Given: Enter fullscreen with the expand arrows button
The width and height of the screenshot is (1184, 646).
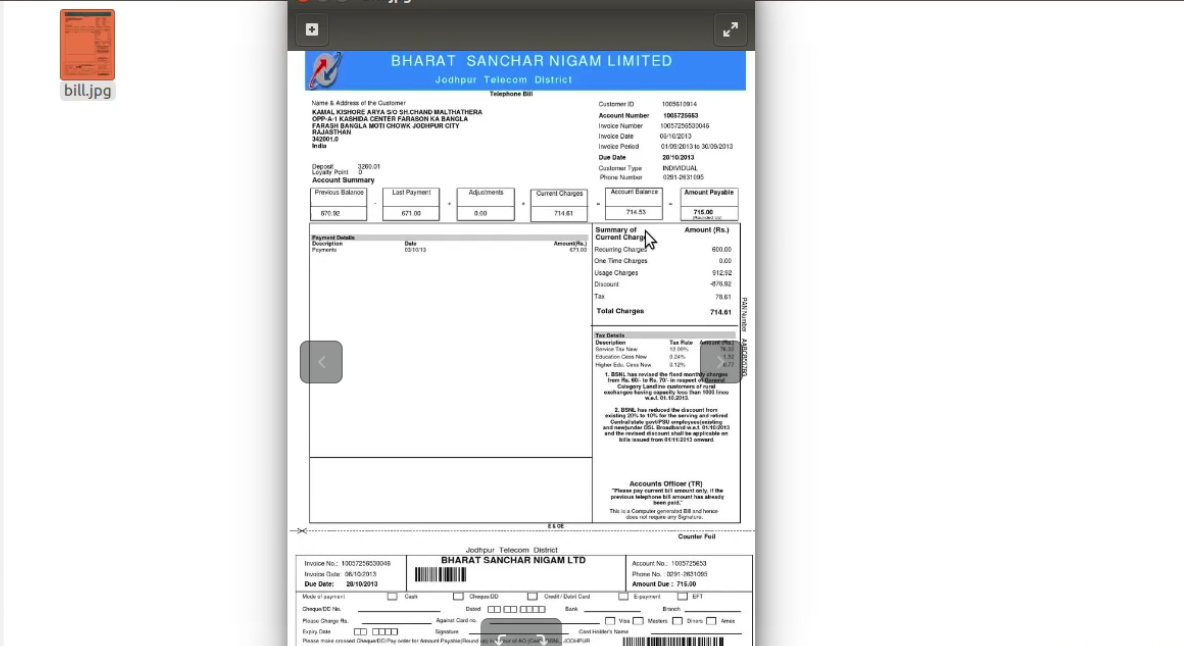Looking at the screenshot, I should [730, 30].
